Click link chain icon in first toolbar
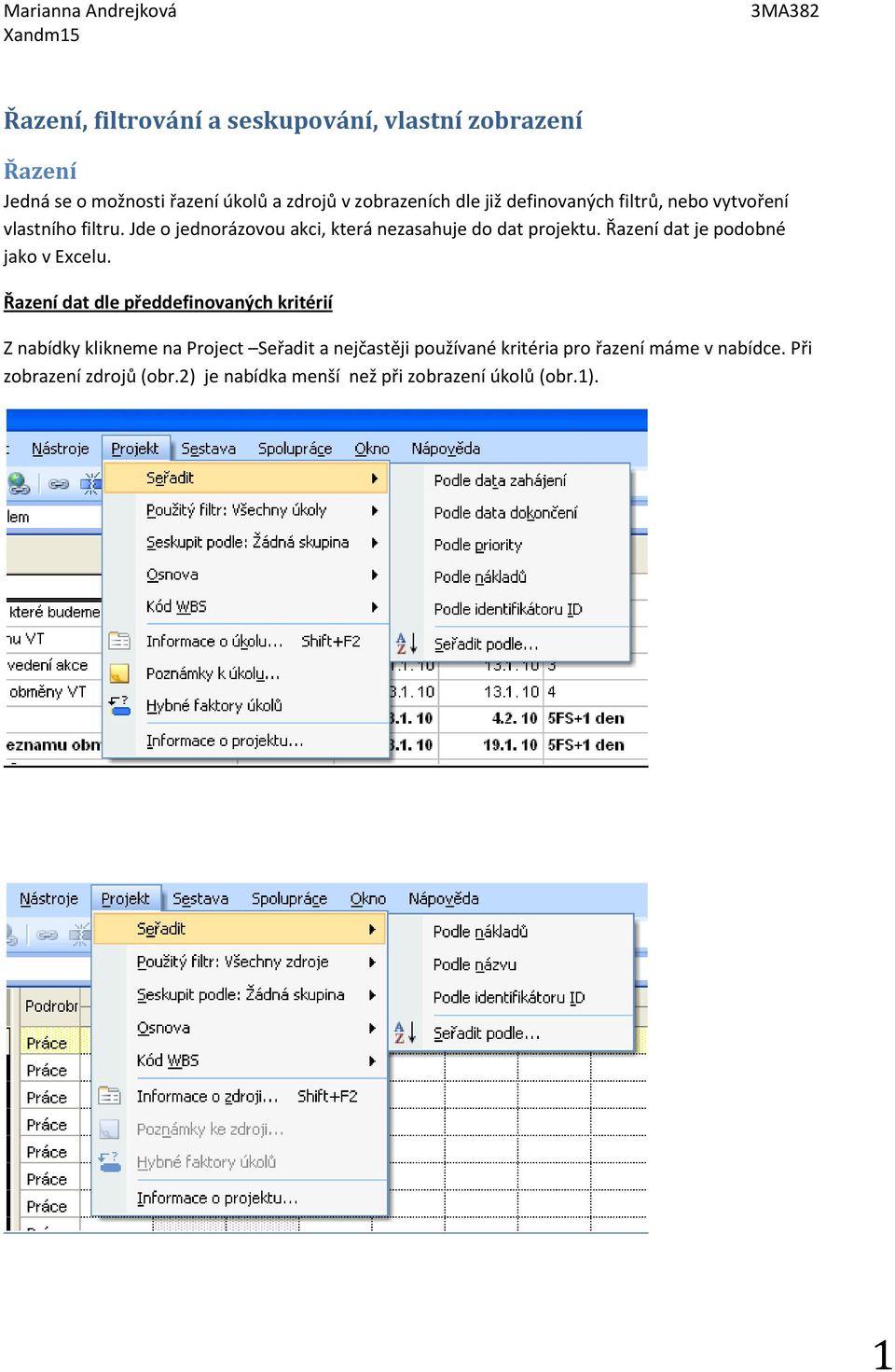This screenshot has width=895, height=1372. click(x=59, y=484)
